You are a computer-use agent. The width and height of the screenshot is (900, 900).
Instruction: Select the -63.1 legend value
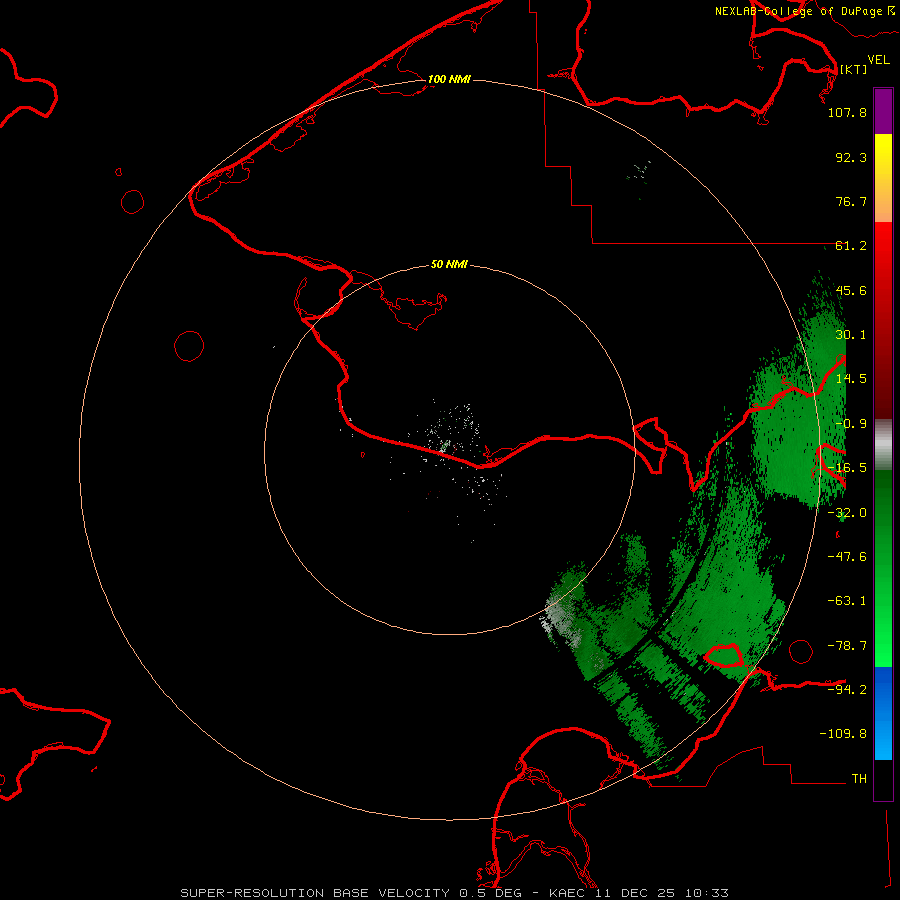[847, 601]
